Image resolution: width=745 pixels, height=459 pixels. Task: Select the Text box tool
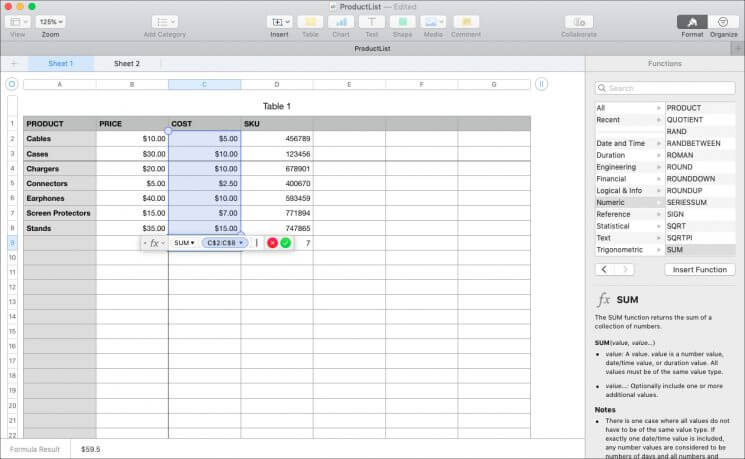click(x=371, y=21)
